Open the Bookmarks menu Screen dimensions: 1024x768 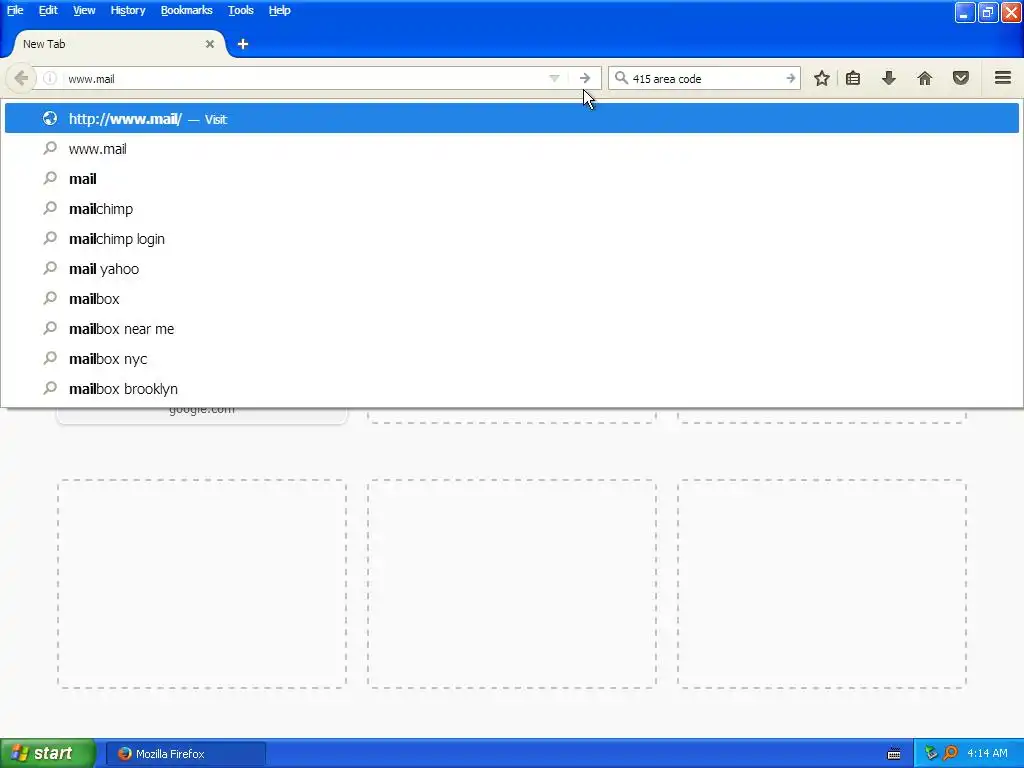(186, 10)
